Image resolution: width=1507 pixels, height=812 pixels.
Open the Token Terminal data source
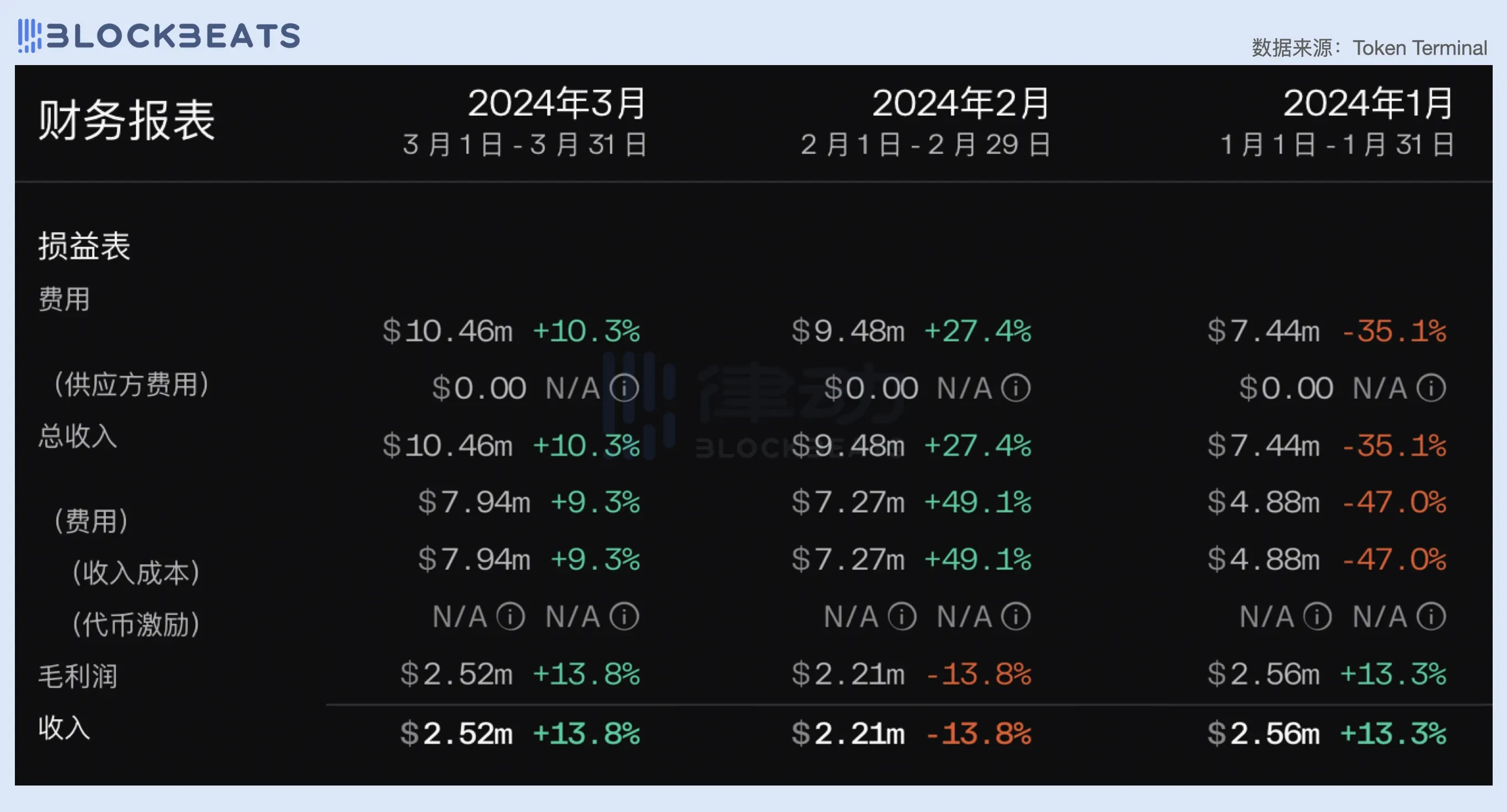click(x=1419, y=48)
